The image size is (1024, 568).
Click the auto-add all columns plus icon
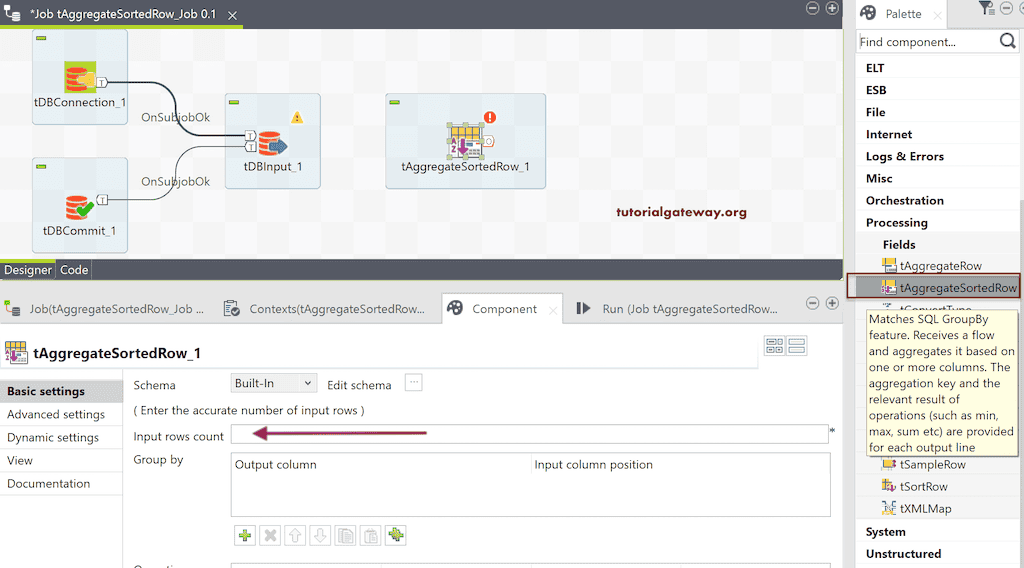[396, 535]
